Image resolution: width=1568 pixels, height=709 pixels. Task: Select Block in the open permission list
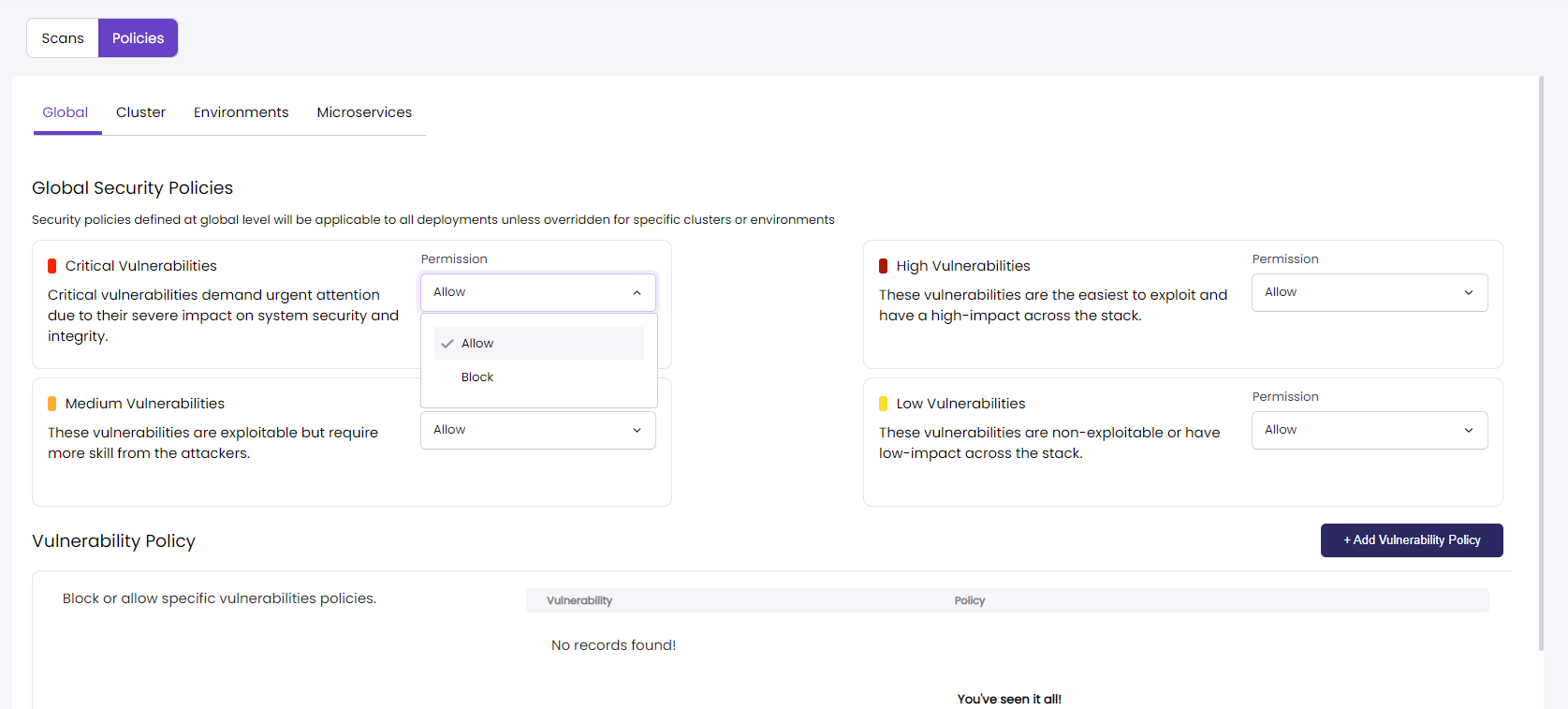coord(477,377)
